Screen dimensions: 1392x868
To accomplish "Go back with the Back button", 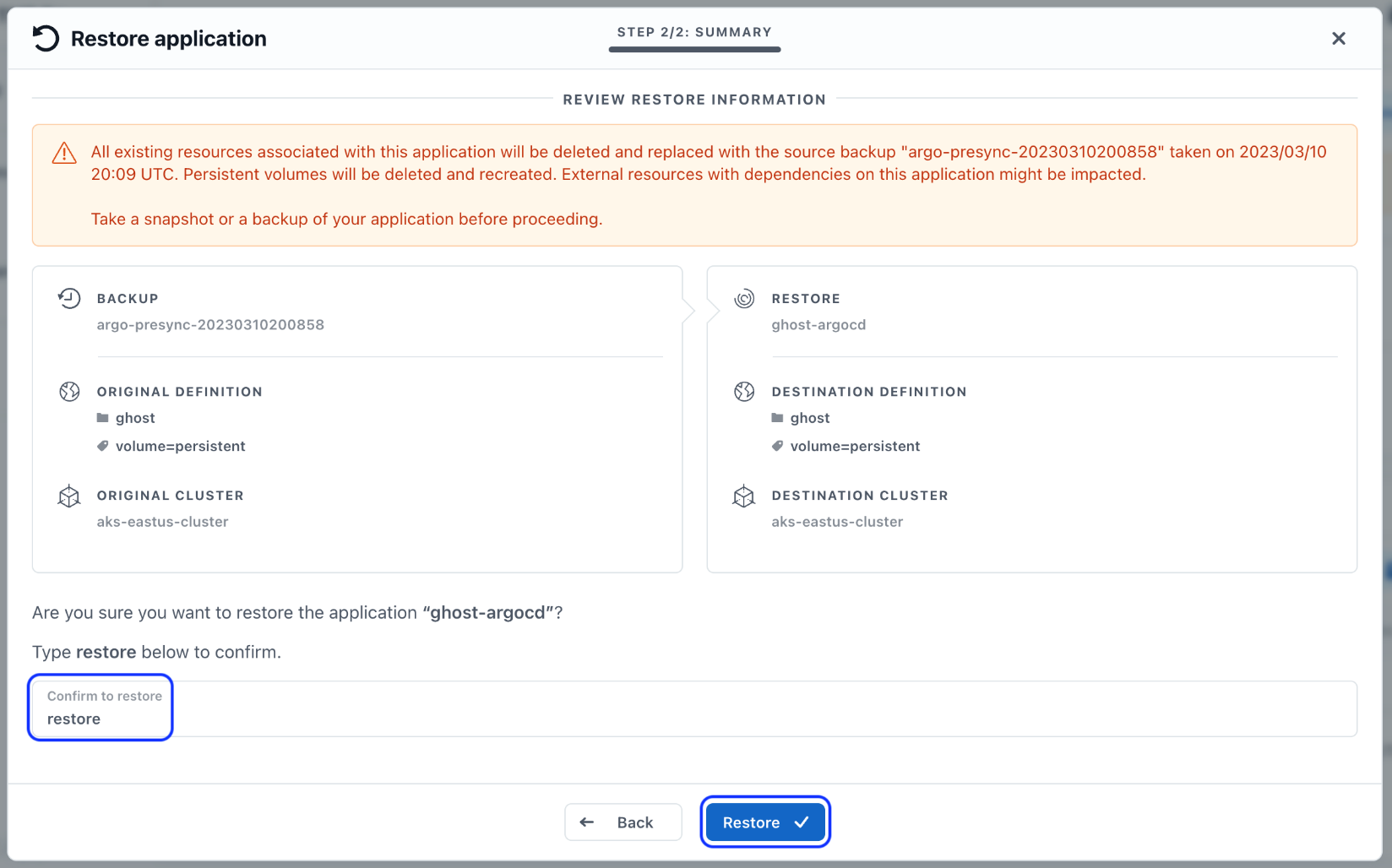I will click(623, 822).
